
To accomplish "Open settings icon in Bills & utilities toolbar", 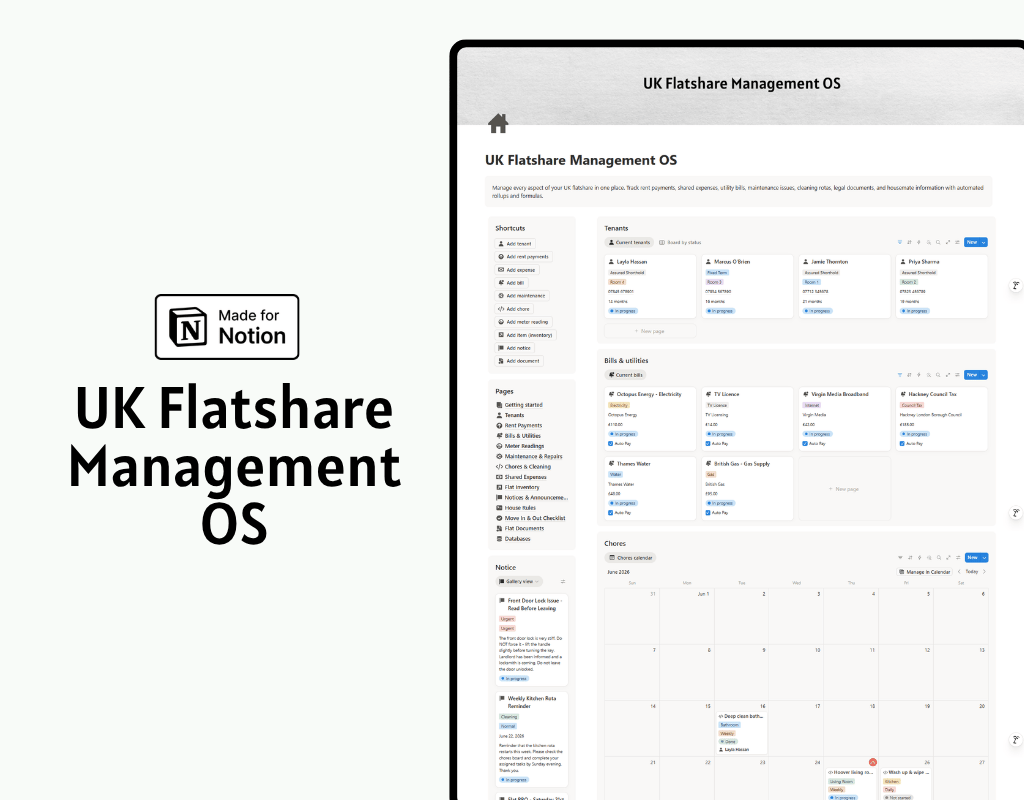I will pyautogui.click(x=957, y=375).
